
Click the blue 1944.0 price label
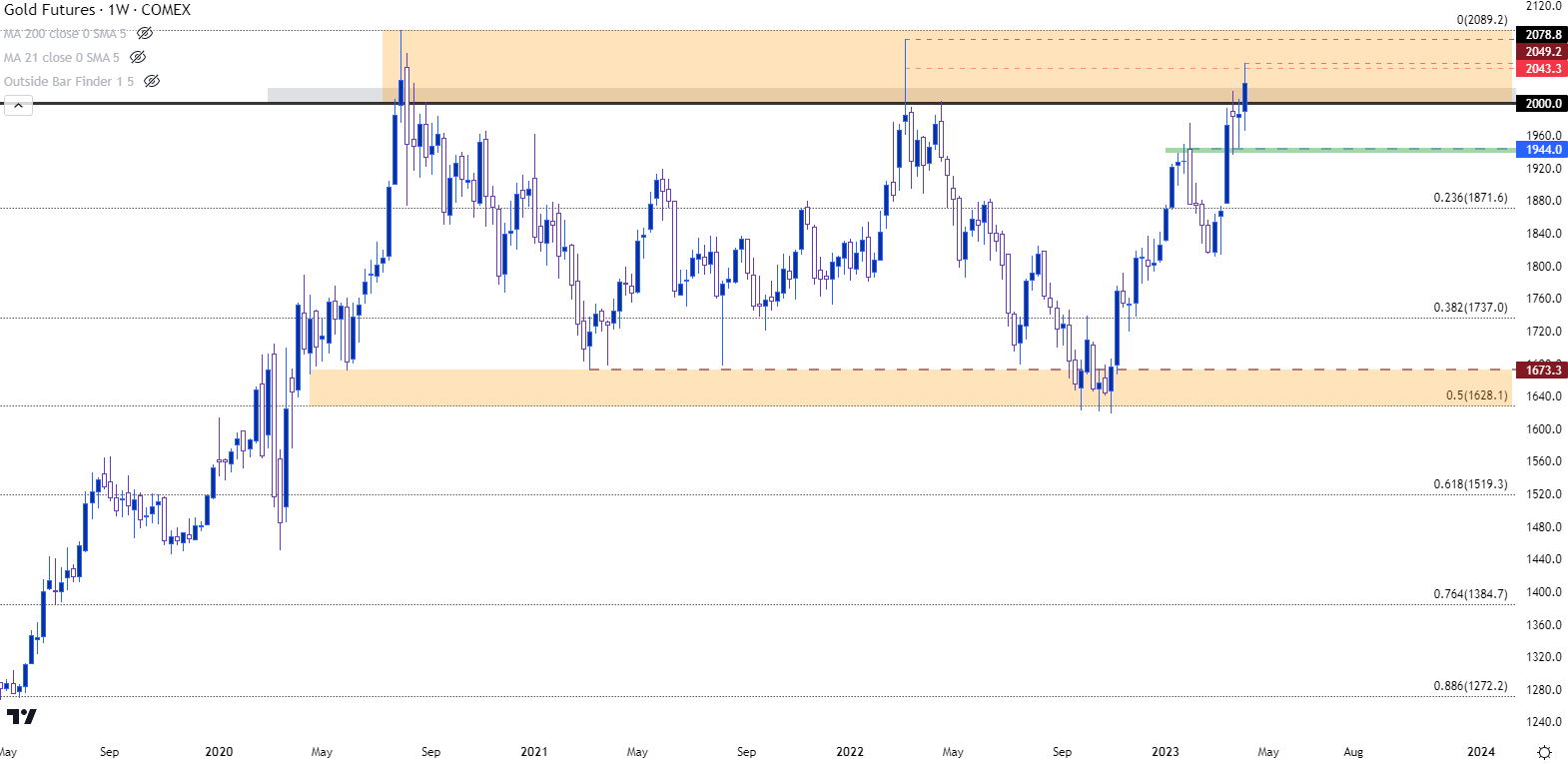pyautogui.click(x=1543, y=149)
